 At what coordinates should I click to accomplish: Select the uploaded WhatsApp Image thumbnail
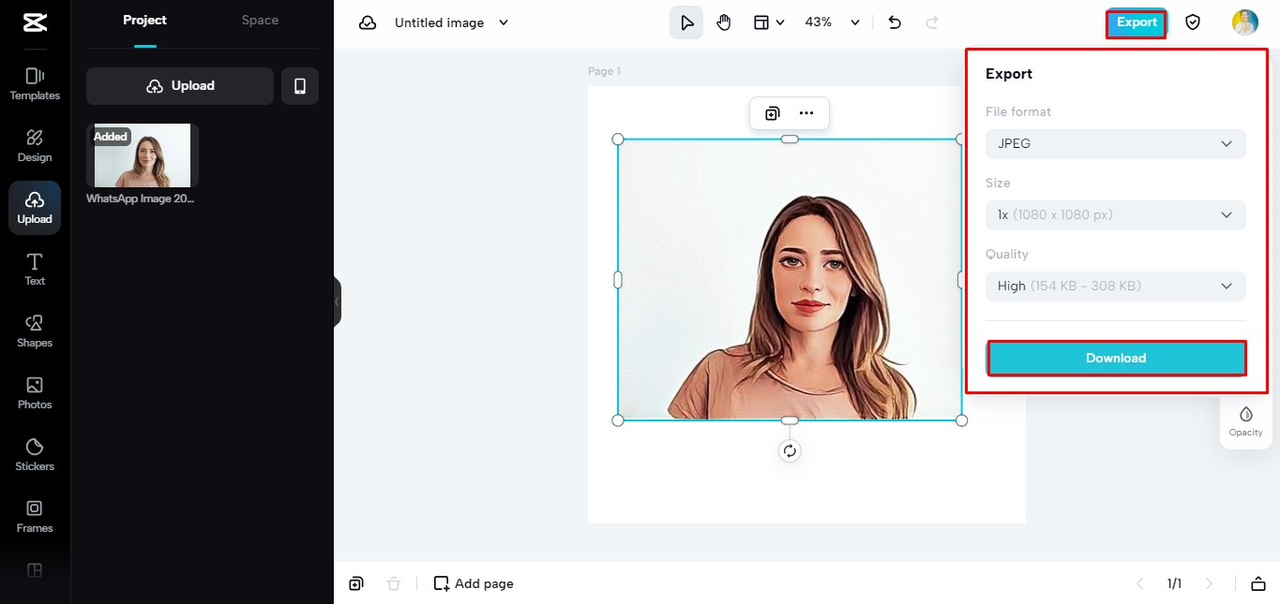point(142,156)
